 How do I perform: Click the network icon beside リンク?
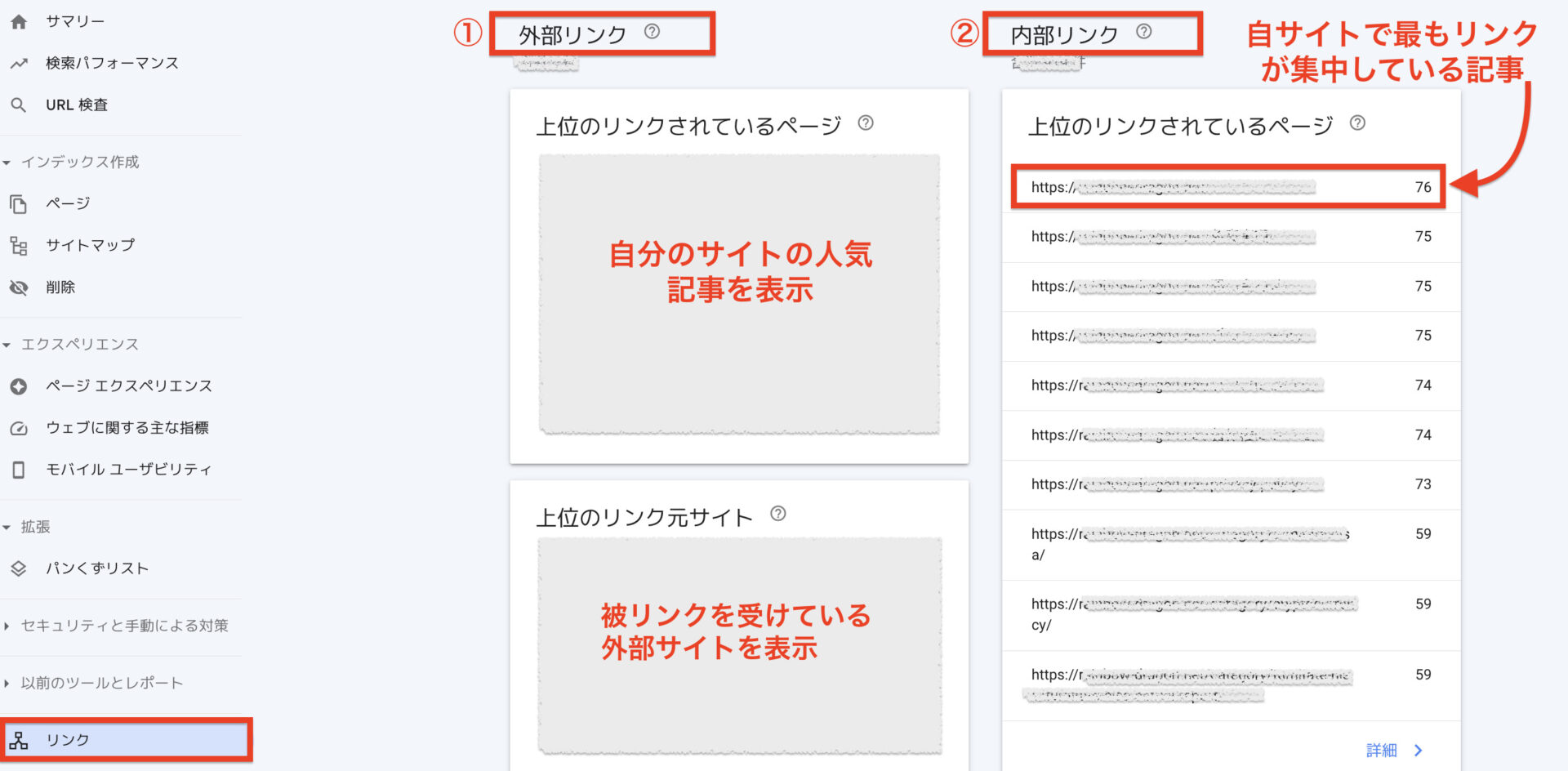[19, 740]
